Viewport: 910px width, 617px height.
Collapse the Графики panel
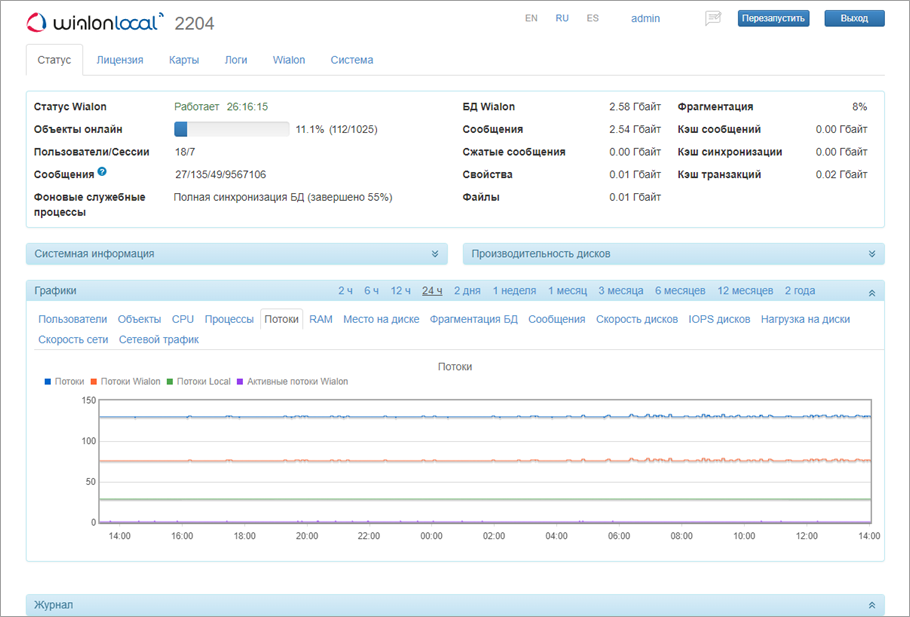(x=871, y=291)
